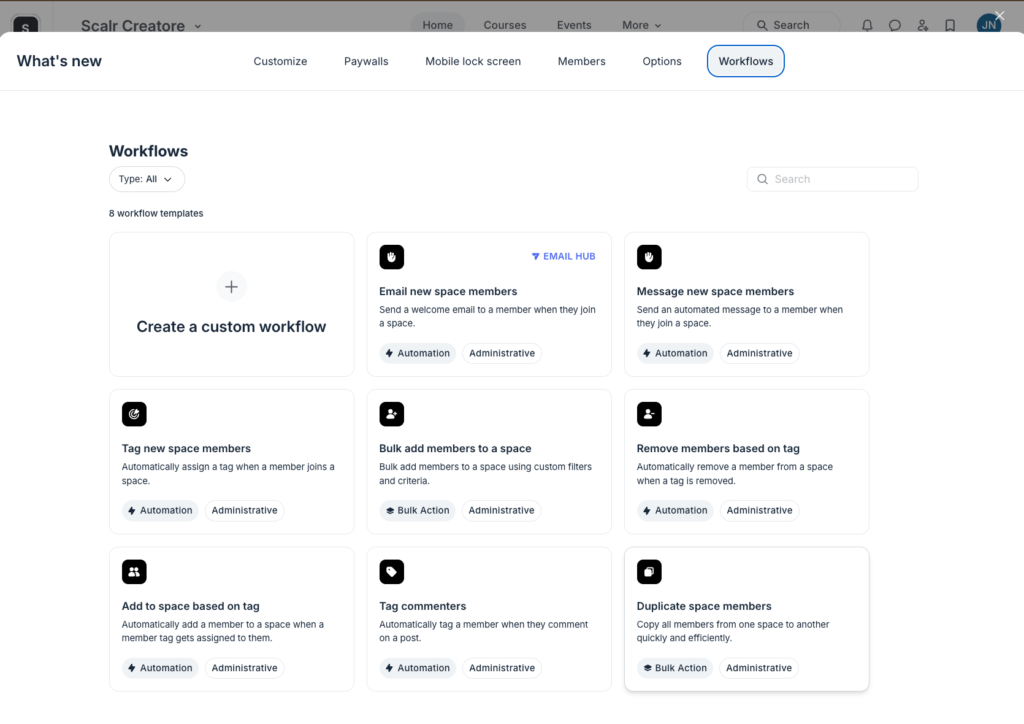Viewport: 1024px width, 724px height.
Task: Open notifications bell icon
Action: (867, 25)
